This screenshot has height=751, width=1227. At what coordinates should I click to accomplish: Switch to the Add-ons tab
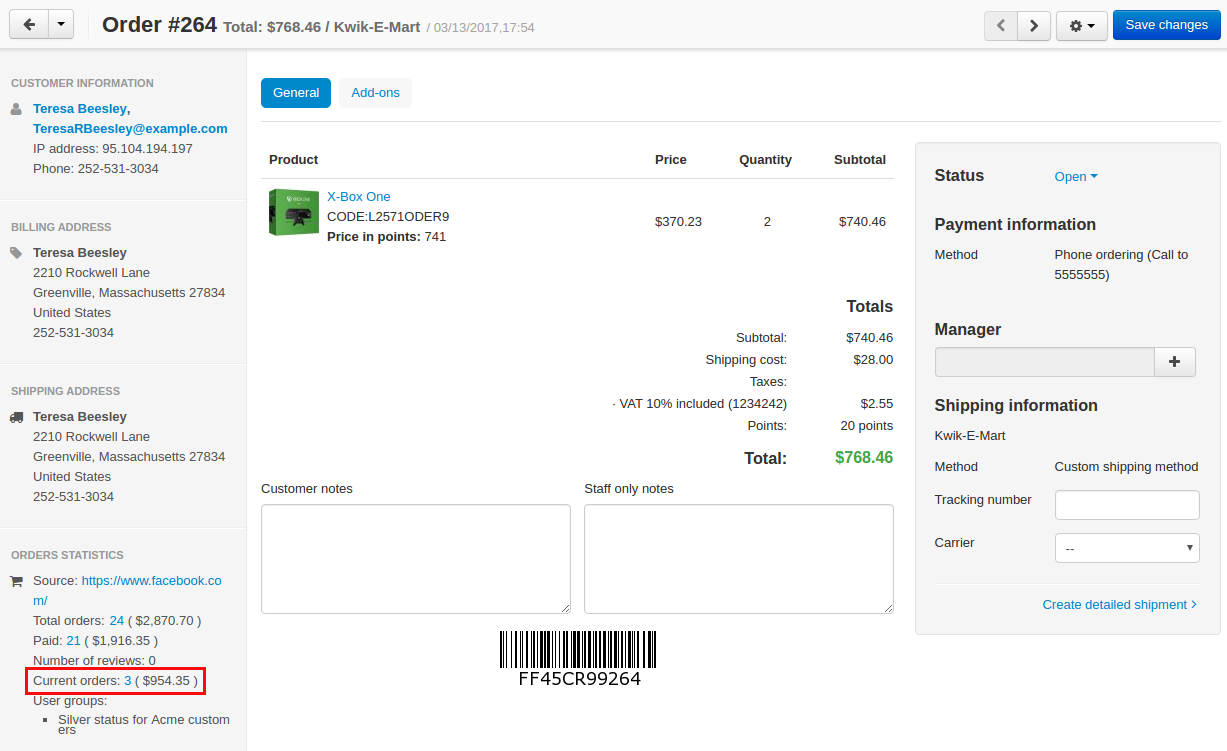point(375,93)
